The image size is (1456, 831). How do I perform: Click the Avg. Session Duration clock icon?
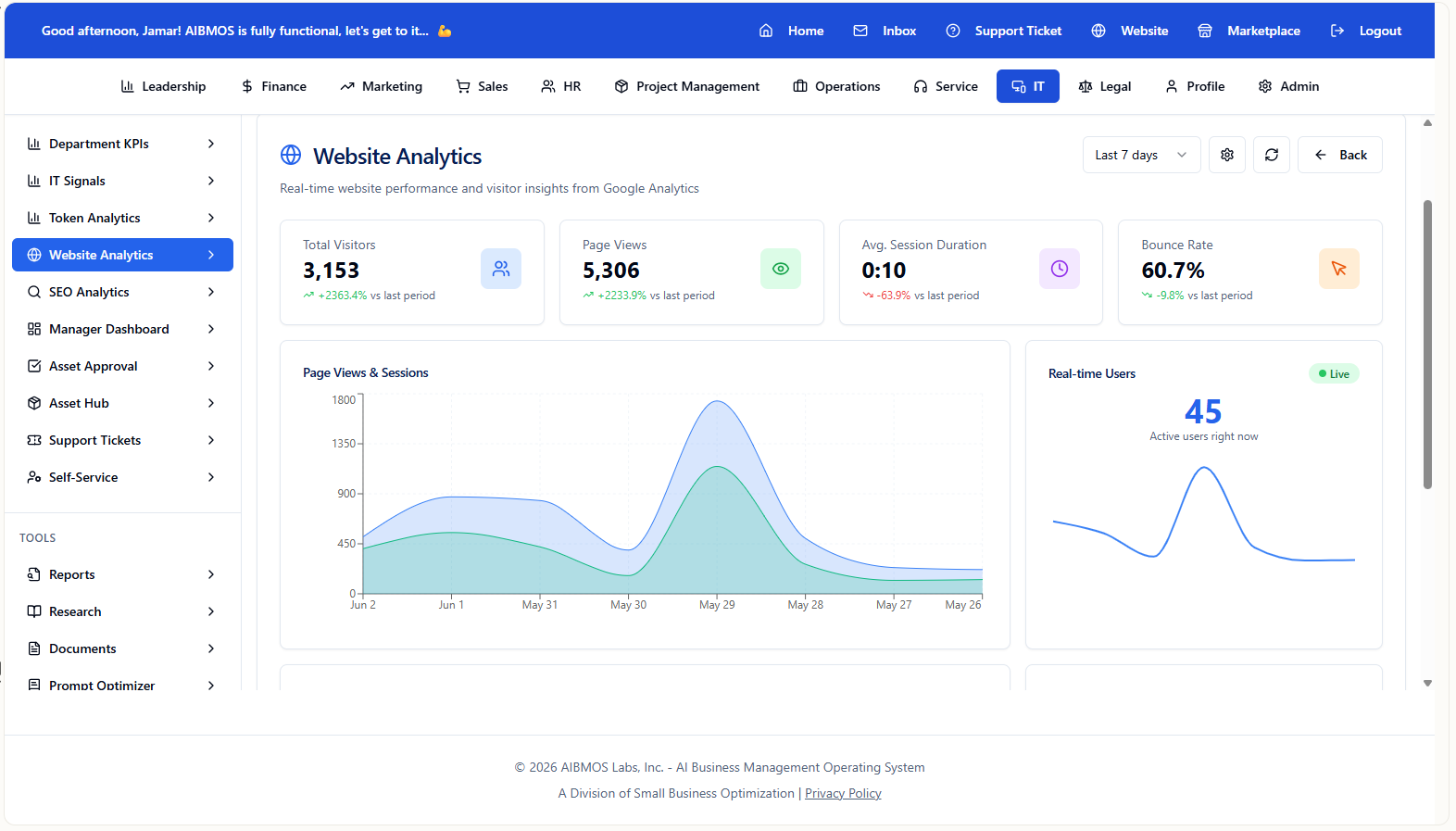click(1060, 269)
